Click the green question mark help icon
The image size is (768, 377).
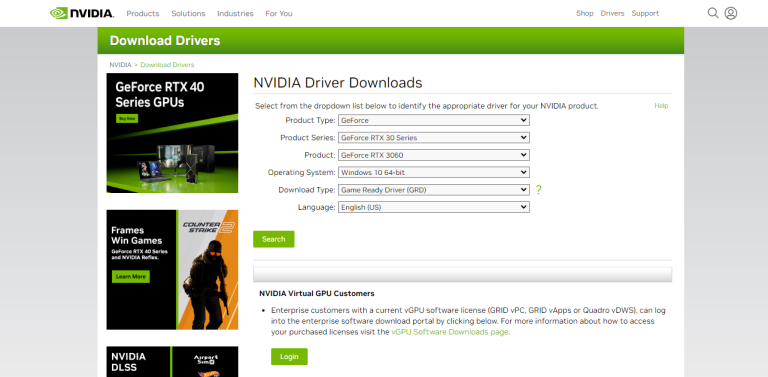click(538, 190)
